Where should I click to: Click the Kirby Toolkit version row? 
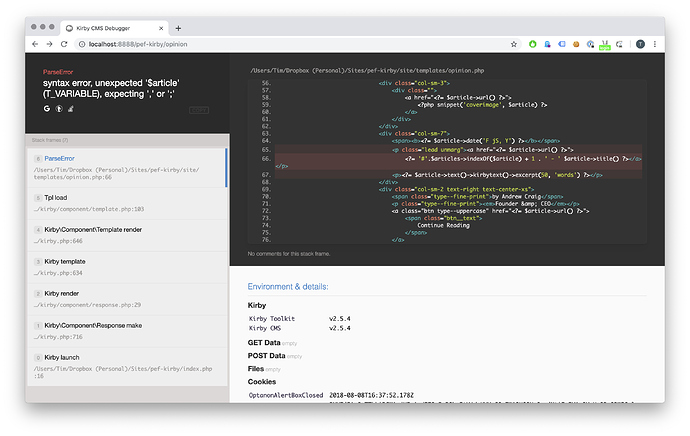pos(300,319)
